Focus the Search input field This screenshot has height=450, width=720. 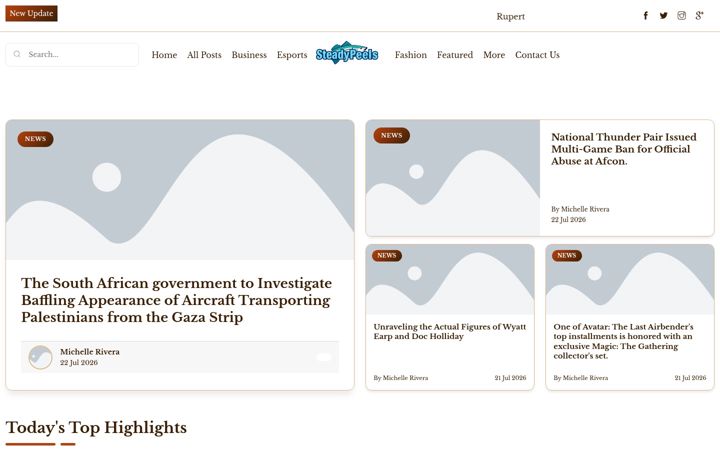(x=72, y=55)
